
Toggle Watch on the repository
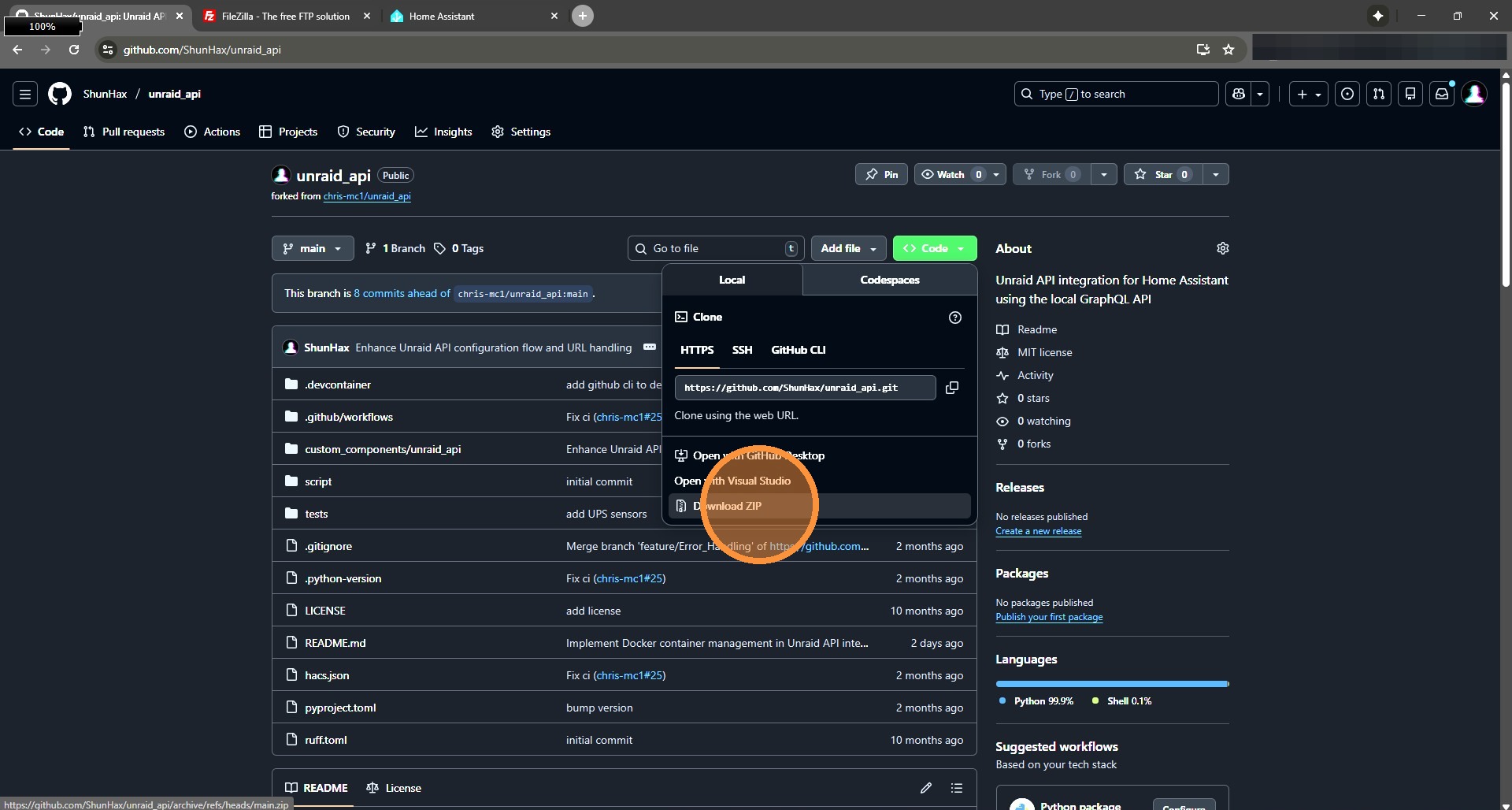coord(951,174)
